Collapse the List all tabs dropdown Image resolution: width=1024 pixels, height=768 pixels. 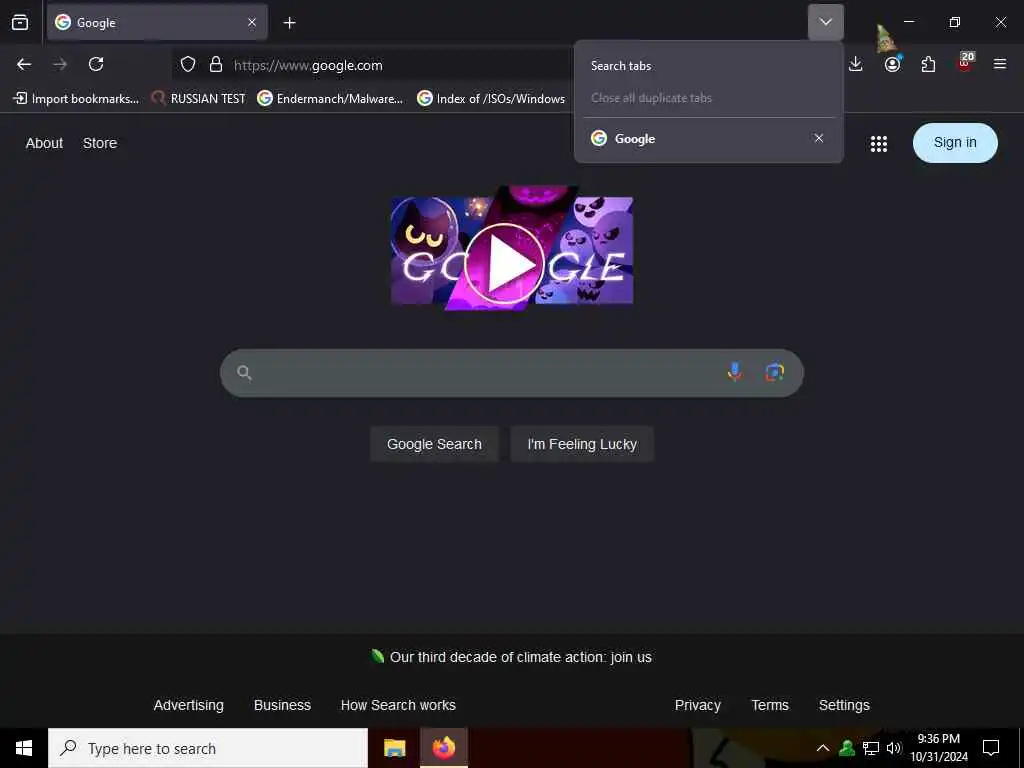click(x=825, y=22)
